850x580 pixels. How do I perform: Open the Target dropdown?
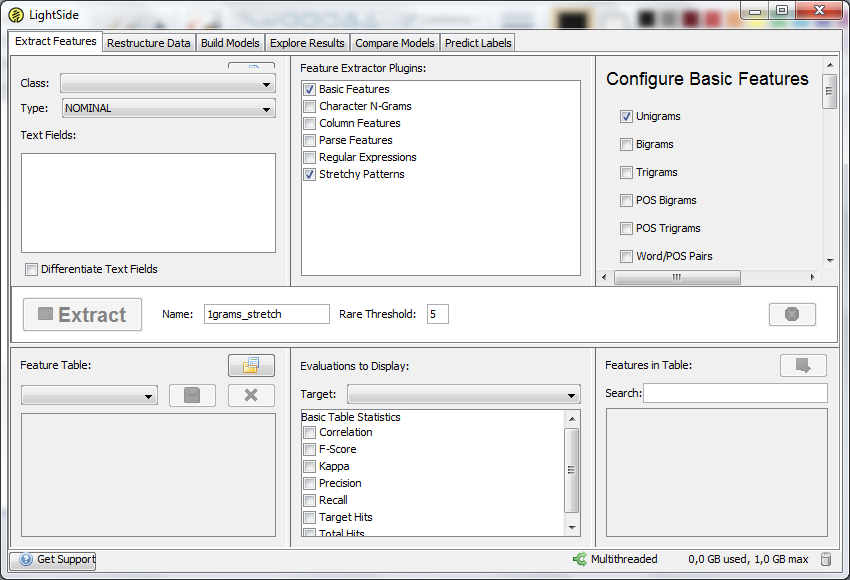pos(463,395)
